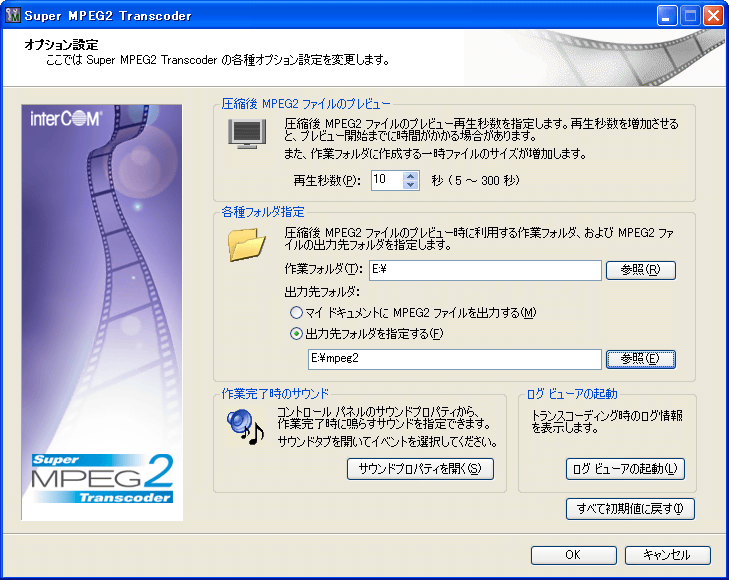Focus the 作業フォルダ path field

click(485, 270)
